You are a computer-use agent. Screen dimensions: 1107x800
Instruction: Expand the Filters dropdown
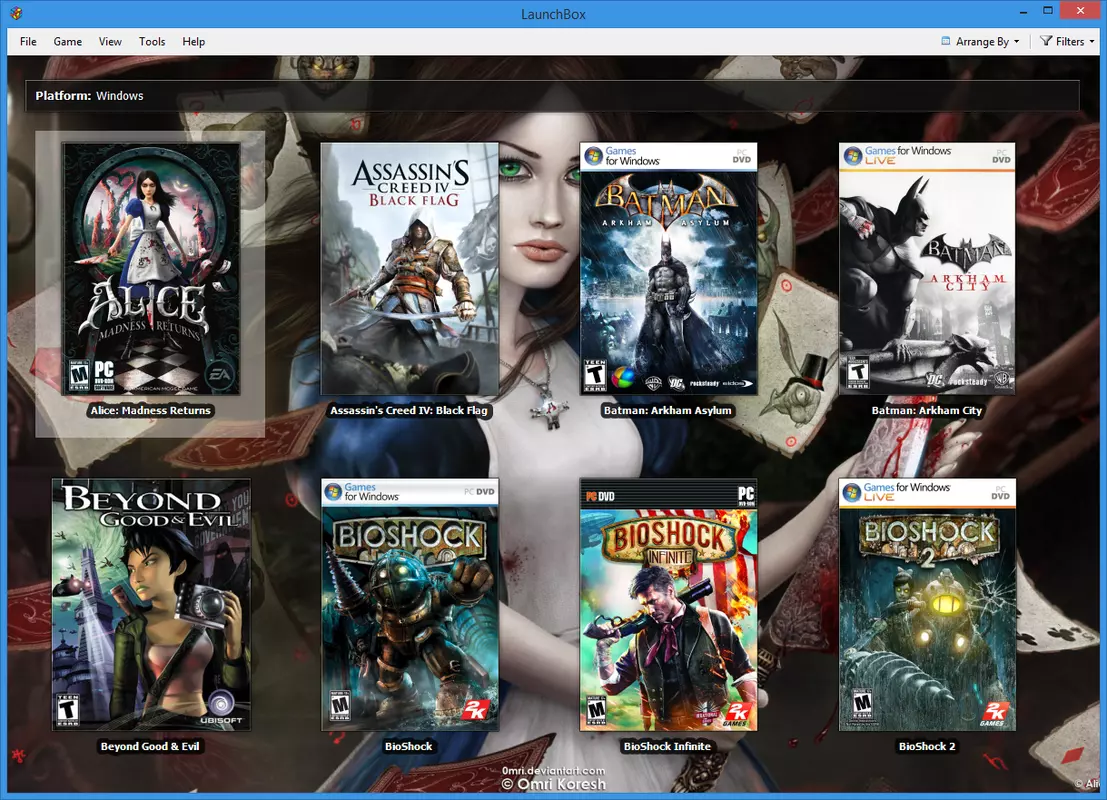click(x=1067, y=42)
